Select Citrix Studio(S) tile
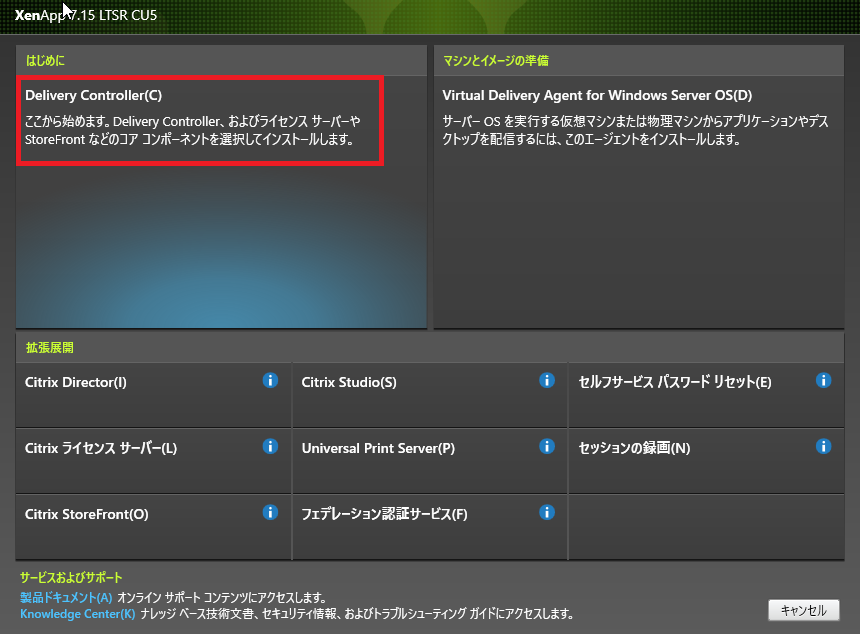The width and height of the screenshot is (860, 634). pos(349,383)
